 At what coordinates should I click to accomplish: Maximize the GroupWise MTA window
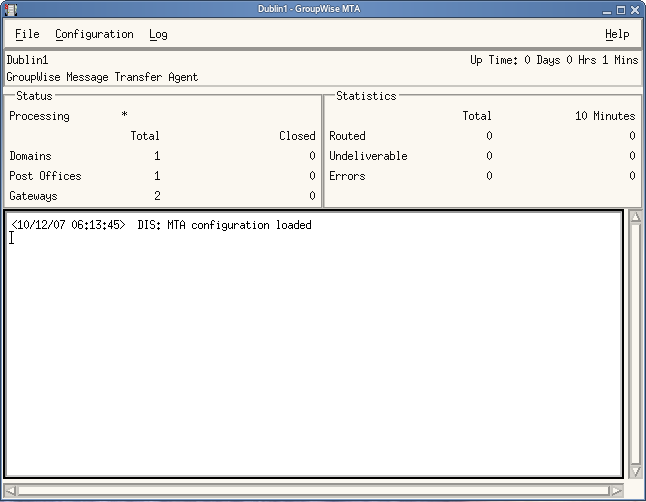coord(621,10)
